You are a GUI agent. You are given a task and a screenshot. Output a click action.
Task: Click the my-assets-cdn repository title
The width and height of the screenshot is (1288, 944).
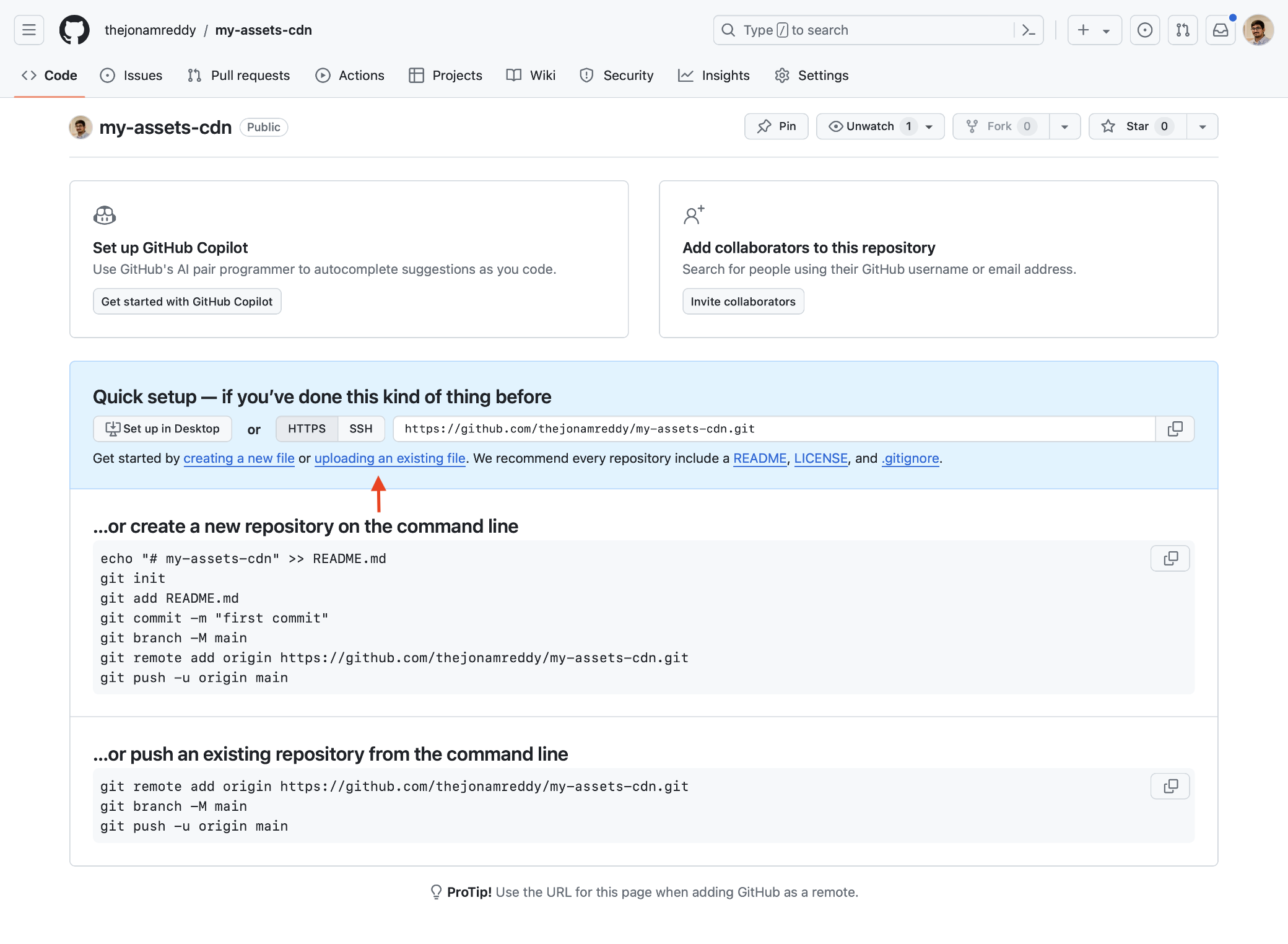pos(165,127)
